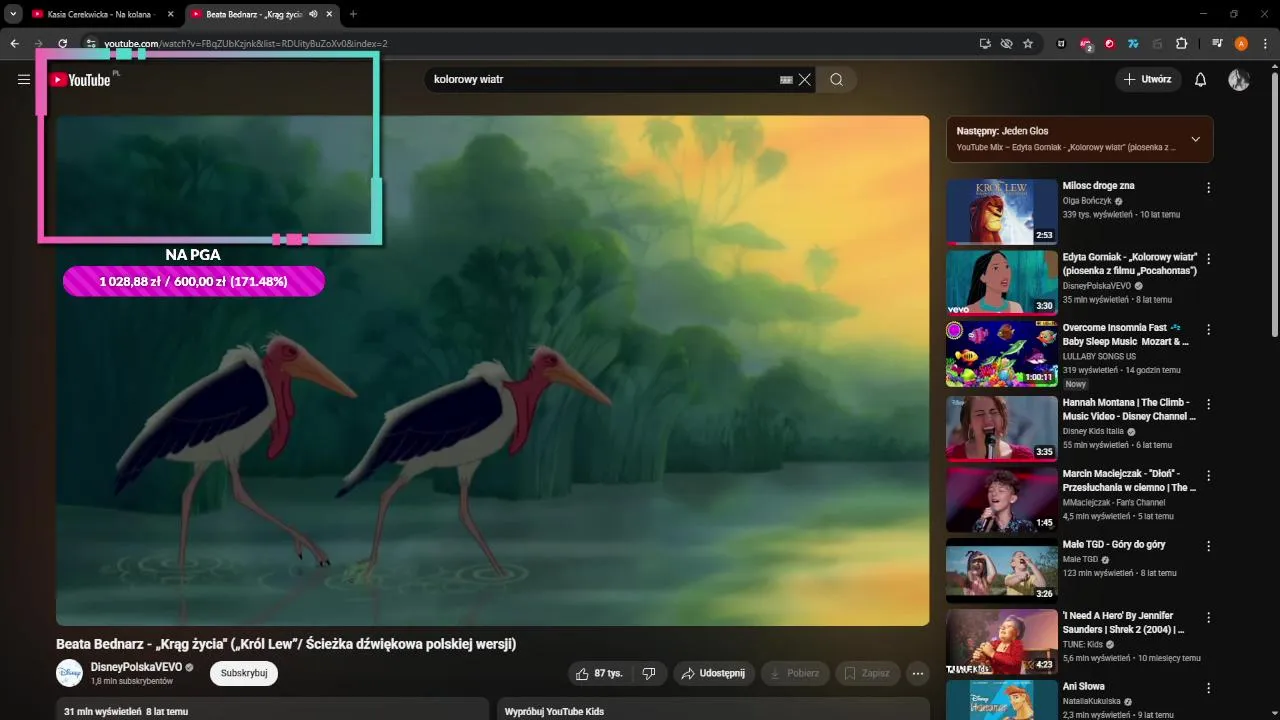Go to the YouTube home logo
The image size is (1280, 720).
80,80
